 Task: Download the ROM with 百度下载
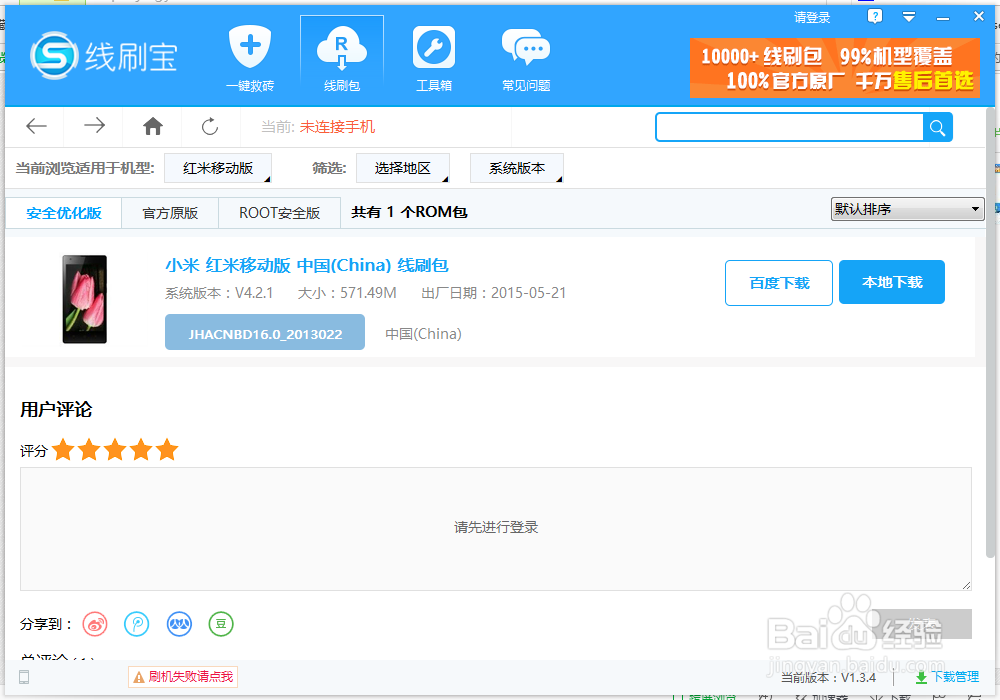(x=779, y=282)
